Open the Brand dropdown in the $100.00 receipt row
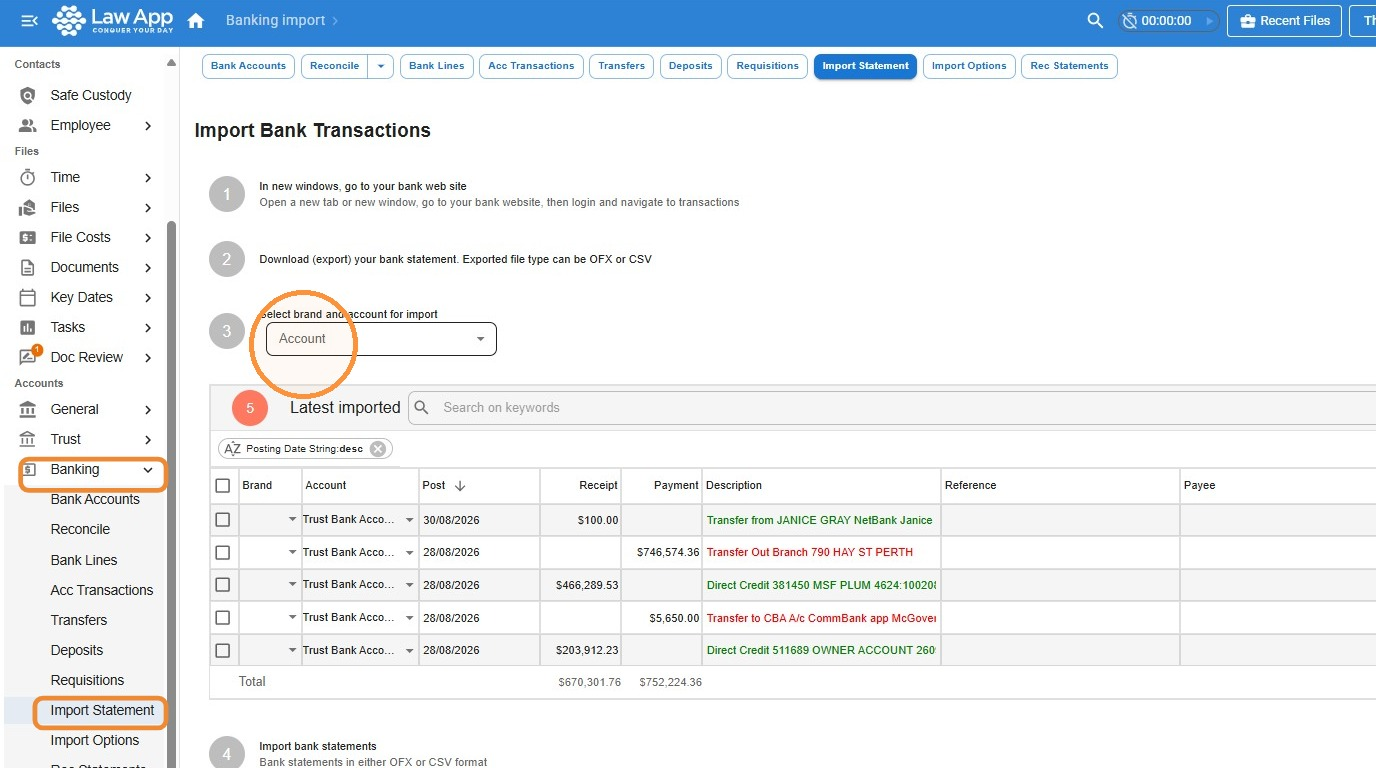1376x768 pixels. click(x=292, y=520)
